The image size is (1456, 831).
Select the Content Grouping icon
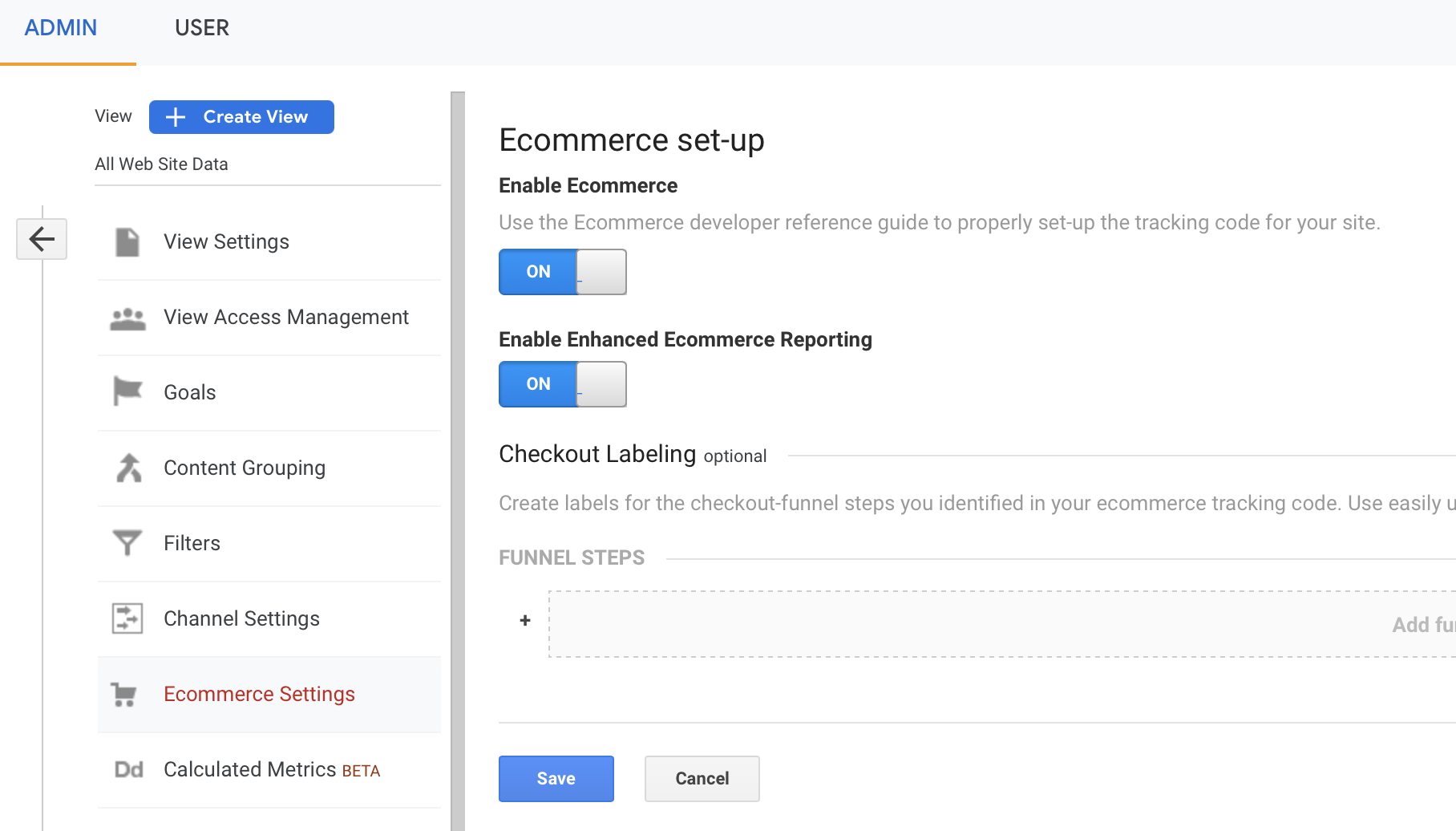coord(126,467)
